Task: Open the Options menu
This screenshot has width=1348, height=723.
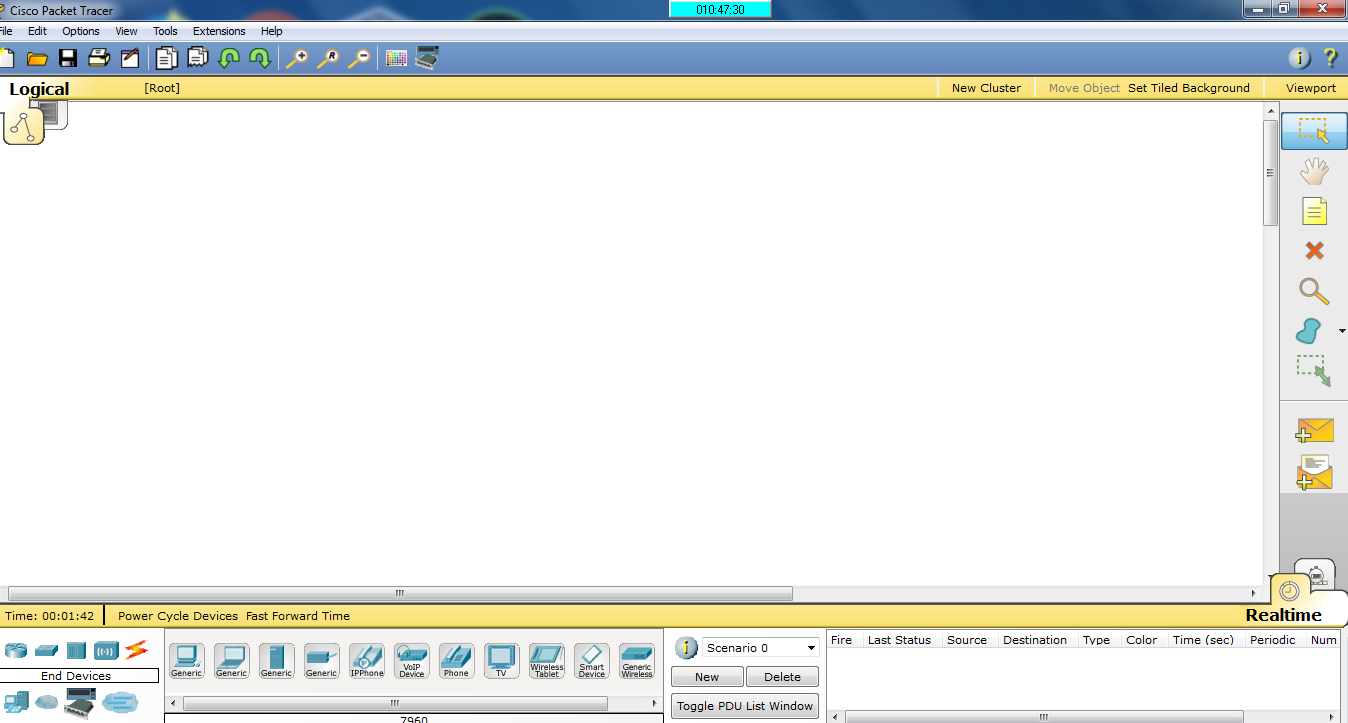Action: [81, 31]
